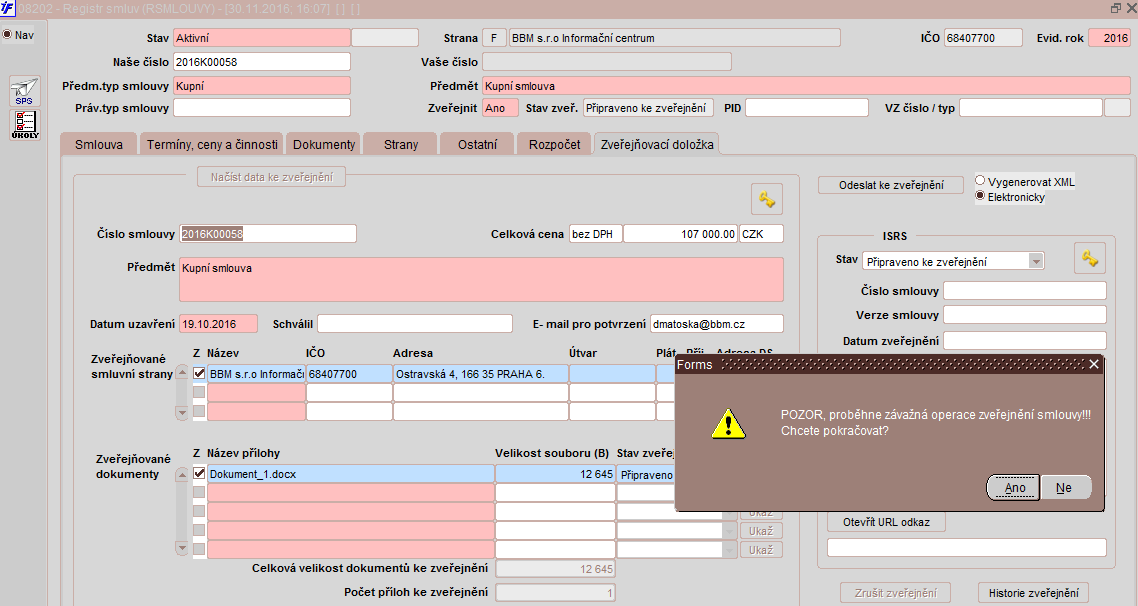This screenshot has height=606, width=1138.
Task: Click down arrow of dokumenty list
Action: [x=182, y=549]
